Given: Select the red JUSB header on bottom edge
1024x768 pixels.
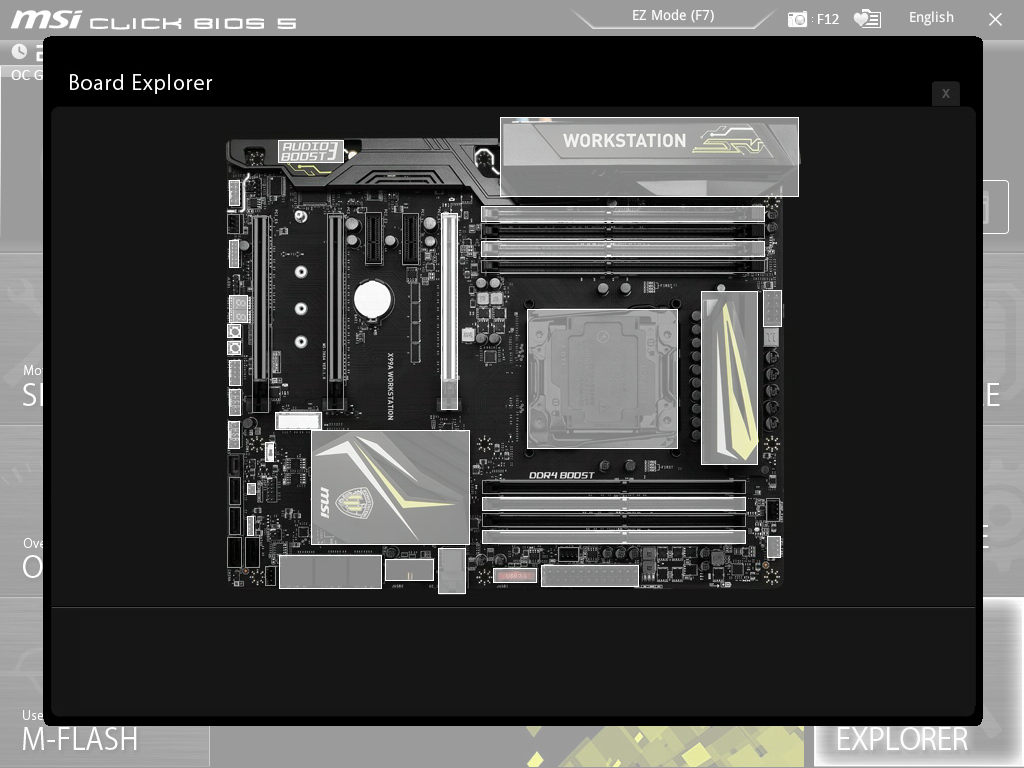Looking at the screenshot, I should pyautogui.click(x=515, y=575).
